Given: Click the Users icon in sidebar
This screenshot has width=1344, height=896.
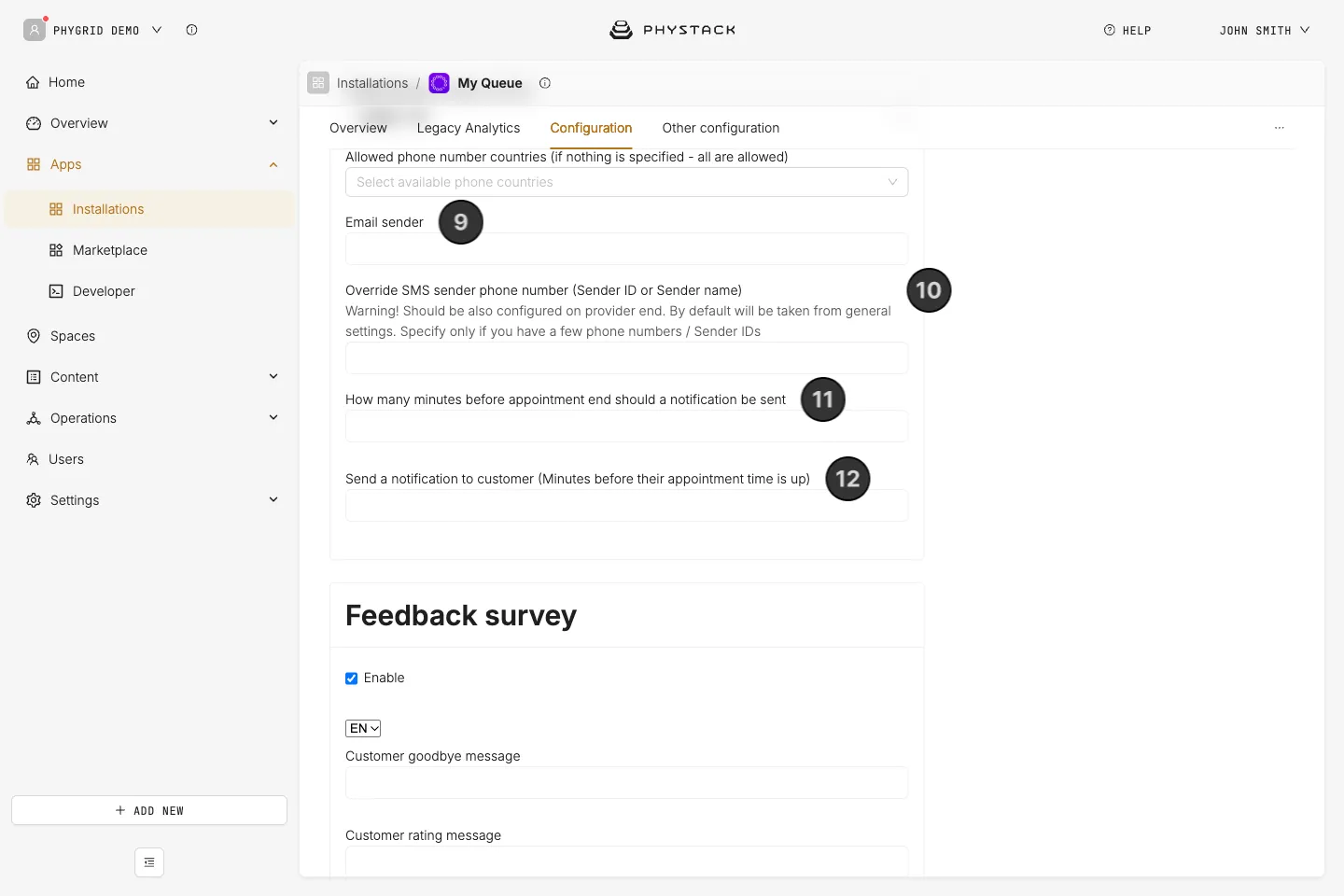Looking at the screenshot, I should tap(33, 459).
